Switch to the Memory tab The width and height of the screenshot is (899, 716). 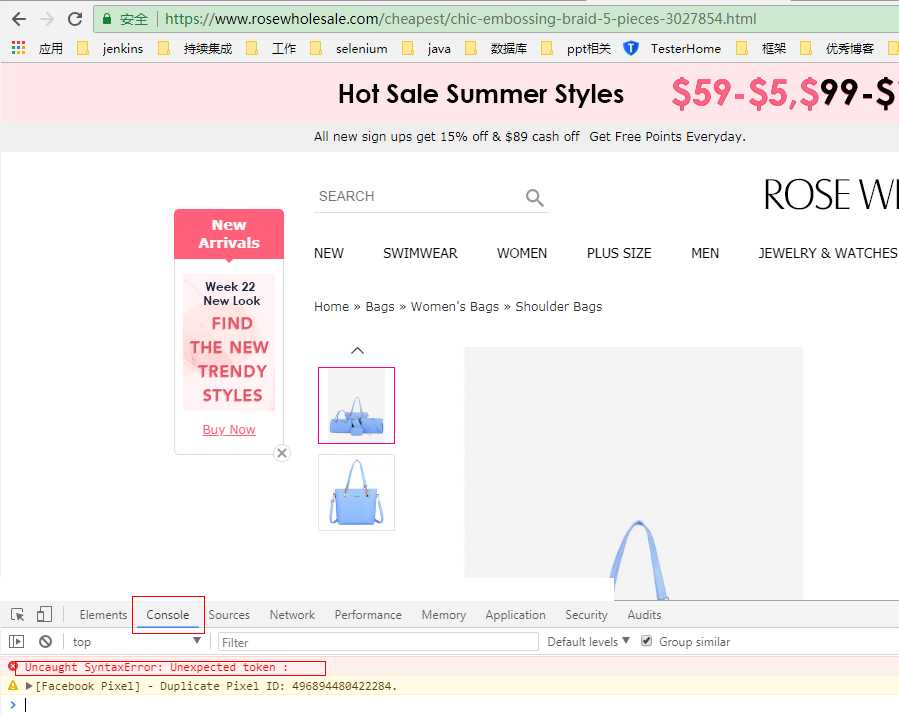pyautogui.click(x=443, y=615)
